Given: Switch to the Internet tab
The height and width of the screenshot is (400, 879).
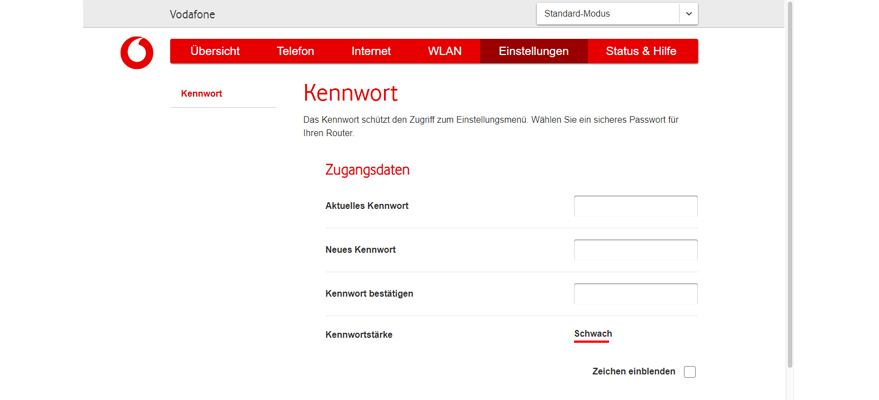Looking at the screenshot, I should coord(371,51).
